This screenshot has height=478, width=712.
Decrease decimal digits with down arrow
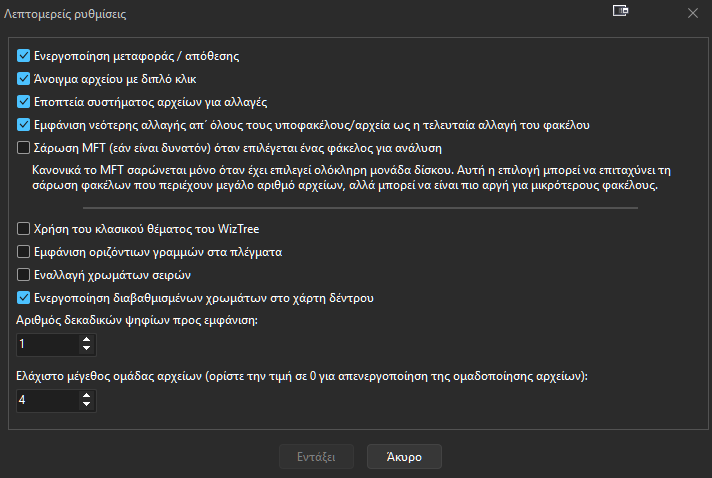[87, 349]
